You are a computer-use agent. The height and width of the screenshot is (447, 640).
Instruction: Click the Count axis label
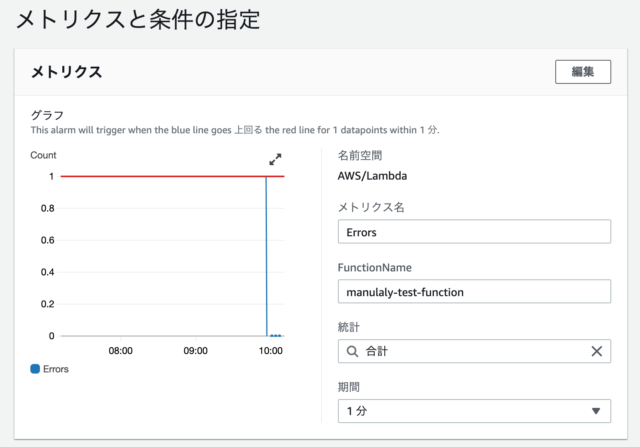coord(43,155)
